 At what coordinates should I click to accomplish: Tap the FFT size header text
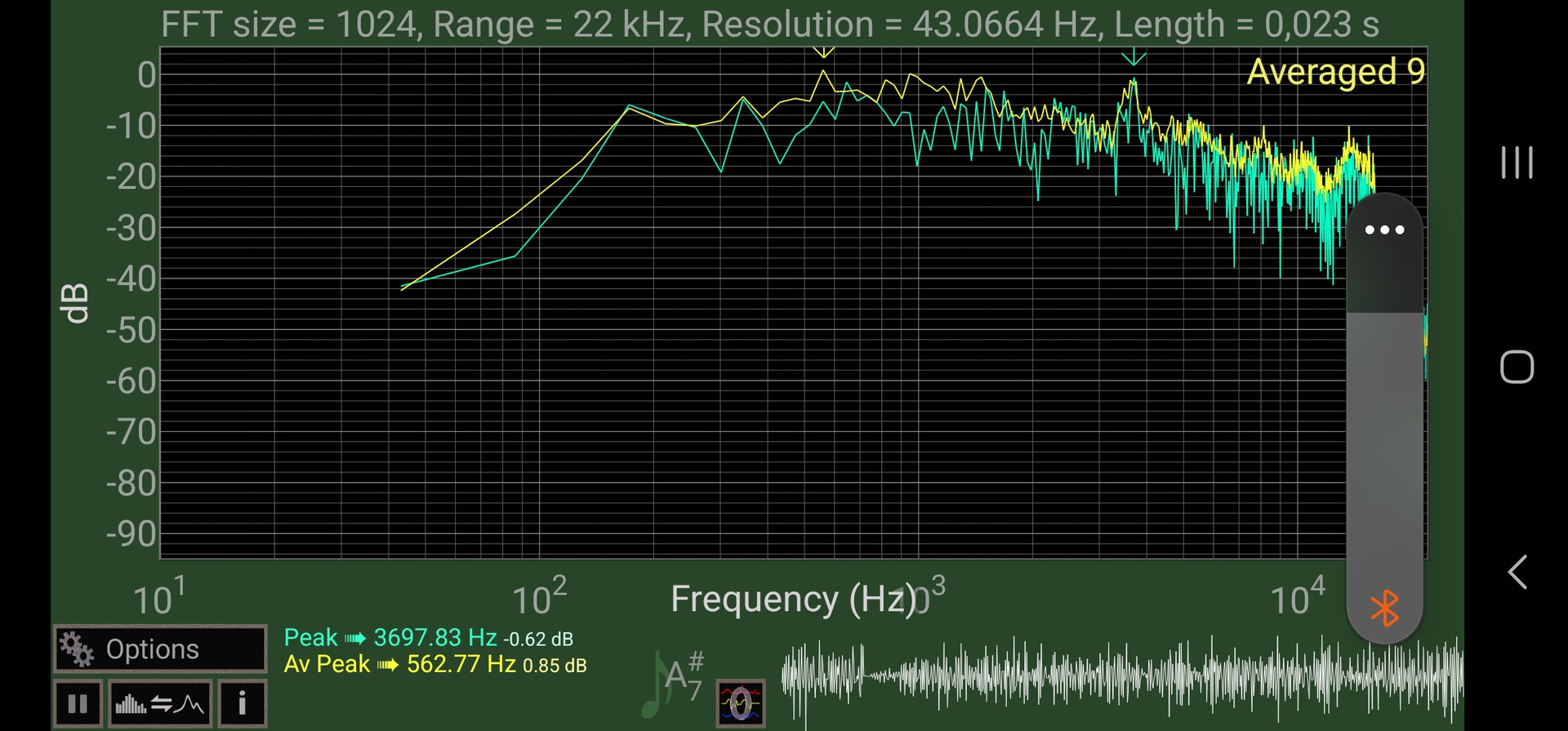(x=769, y=25)
